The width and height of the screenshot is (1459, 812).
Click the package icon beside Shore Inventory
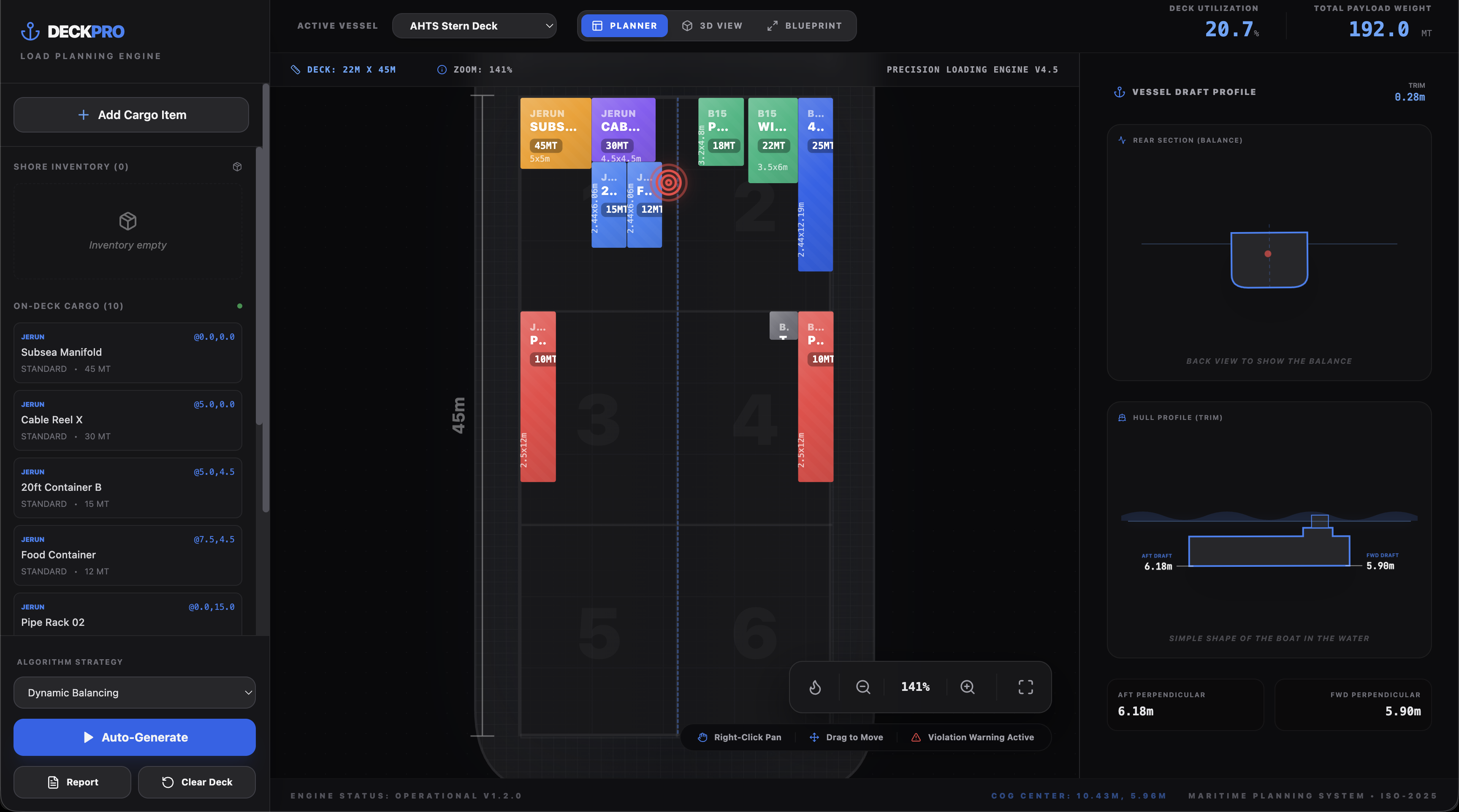coord(237,166)
